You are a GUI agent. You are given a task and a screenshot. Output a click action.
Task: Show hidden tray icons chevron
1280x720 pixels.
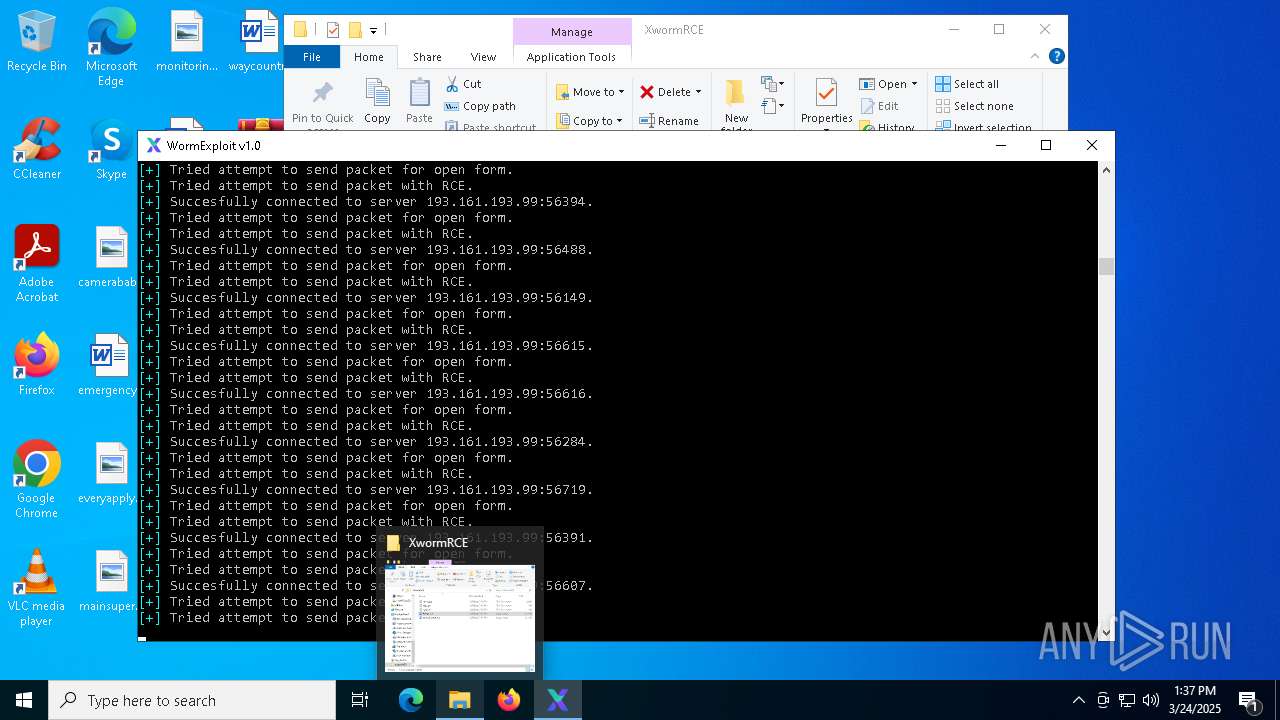point(1078,700)
